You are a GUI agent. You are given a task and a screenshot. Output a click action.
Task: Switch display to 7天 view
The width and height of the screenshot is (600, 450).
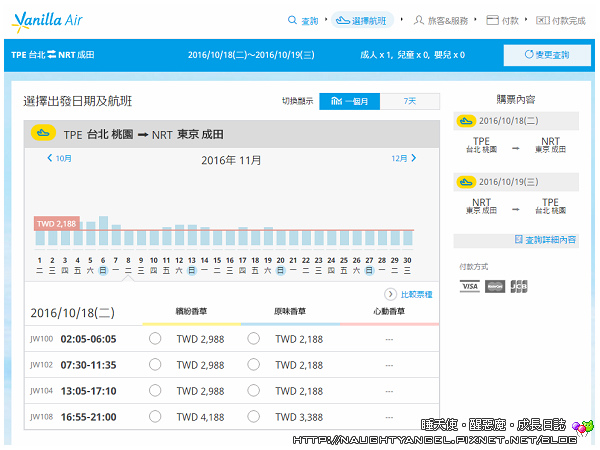pyautogui.click(x=409, y=101)
